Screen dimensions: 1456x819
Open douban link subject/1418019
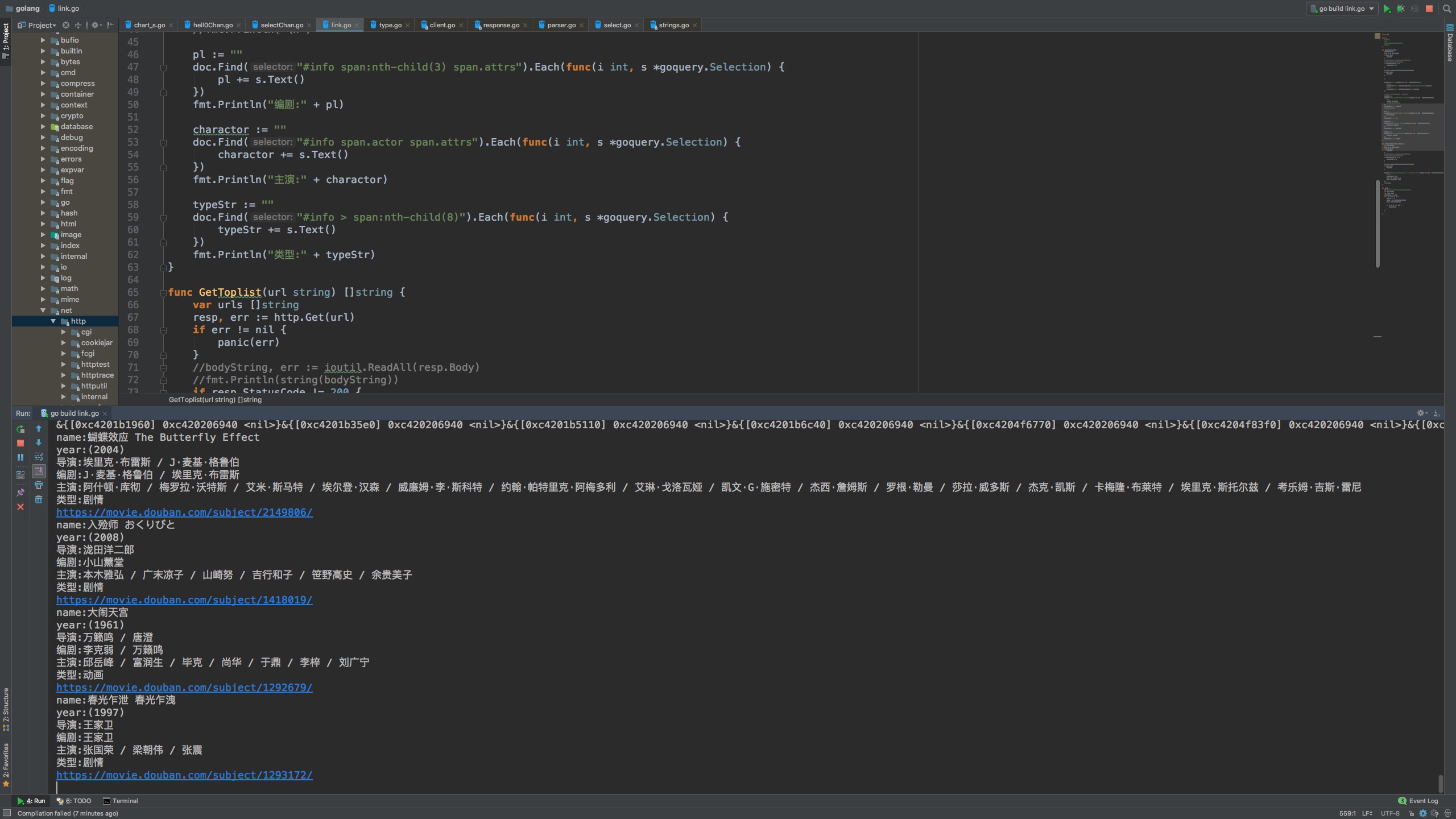[184, 600]
